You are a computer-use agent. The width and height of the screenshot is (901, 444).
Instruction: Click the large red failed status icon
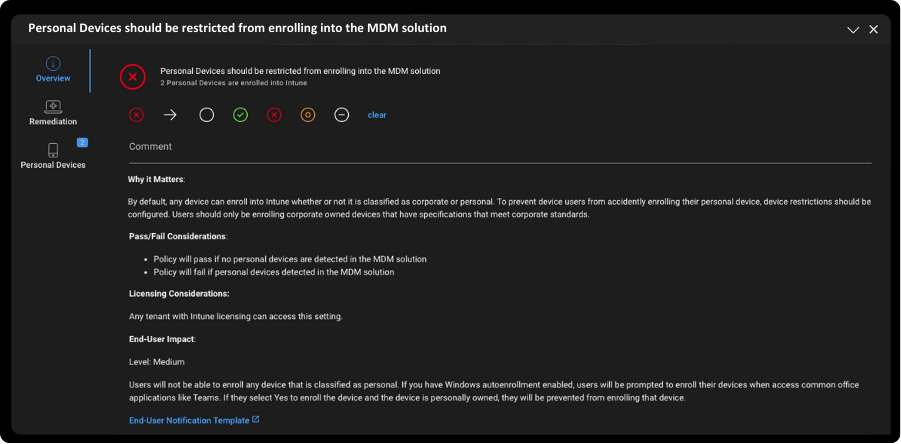tap(133, 76)
